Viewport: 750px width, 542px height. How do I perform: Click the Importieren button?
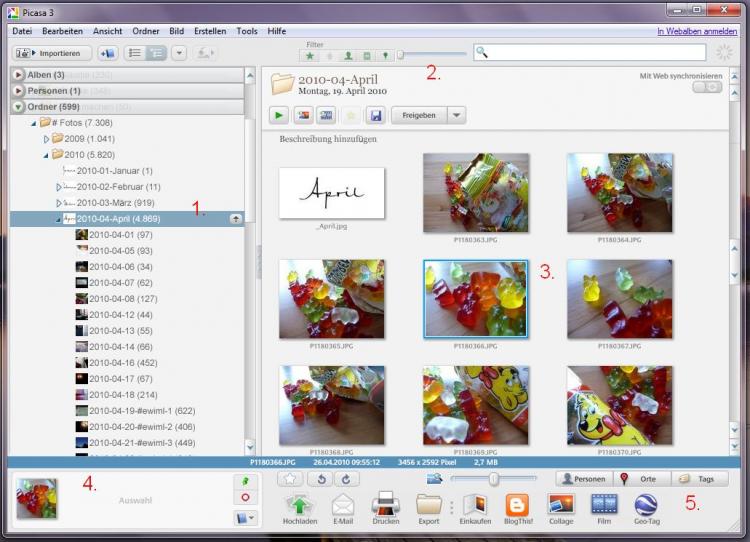click(x=52, y=53)
